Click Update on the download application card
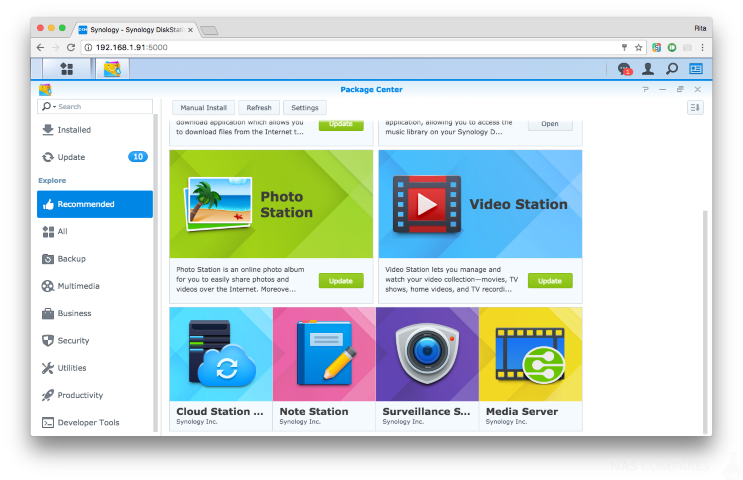Image resolution: width=743 pixels, height=480 pixels. (x=341, y=124)
